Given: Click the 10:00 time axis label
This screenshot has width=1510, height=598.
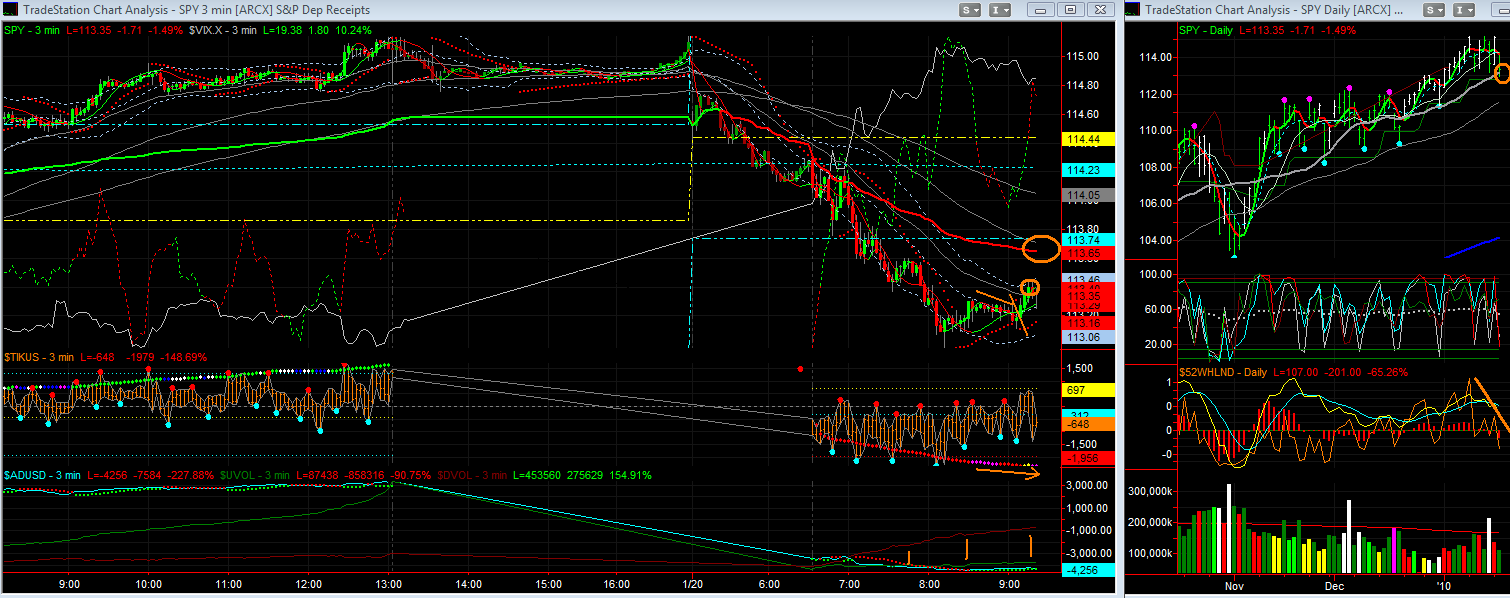Looking at the screenshot, I should tap(148, 583).
